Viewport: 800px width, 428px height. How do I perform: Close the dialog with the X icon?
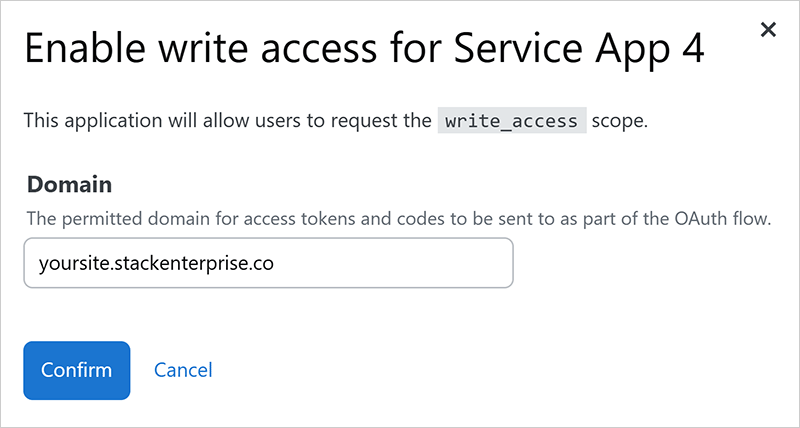point(768,30)
